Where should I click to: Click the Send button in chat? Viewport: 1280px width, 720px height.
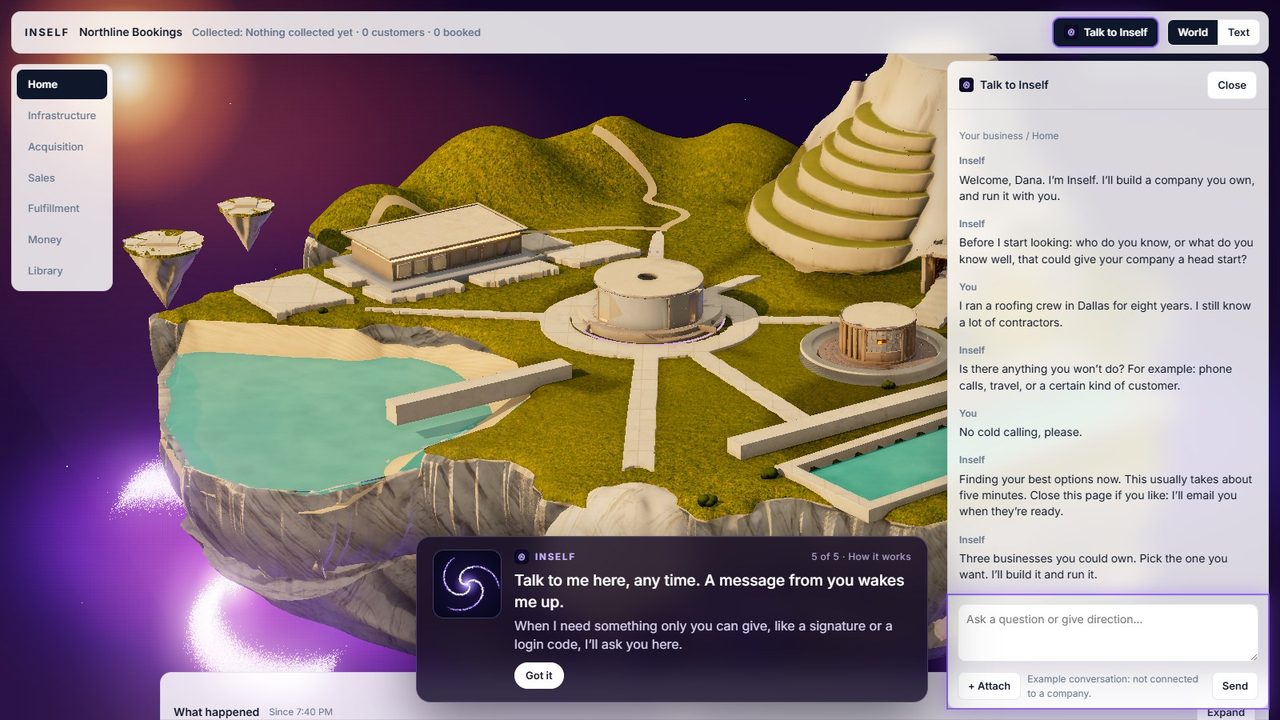pyautogui.click(x=1235, y=686)
